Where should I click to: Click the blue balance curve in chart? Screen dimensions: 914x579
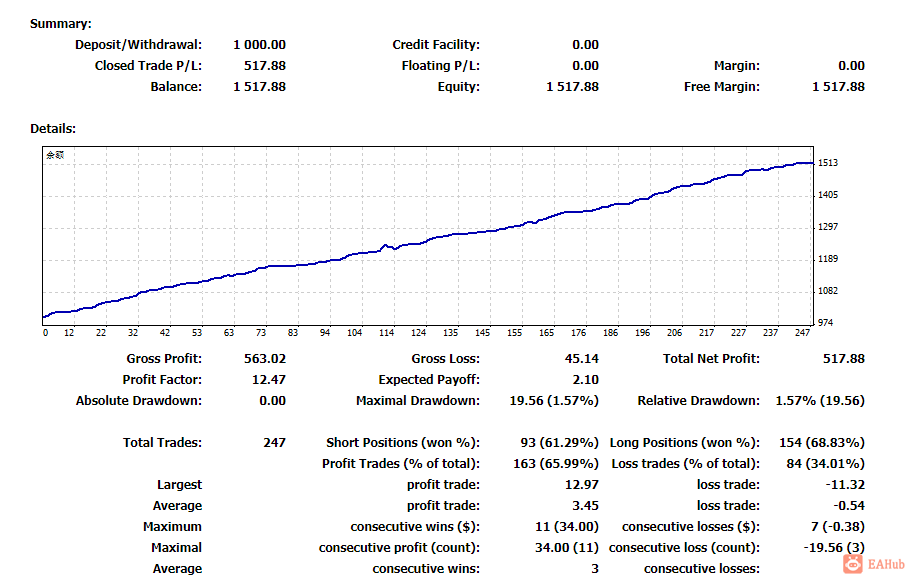click(x=428, y=239)
